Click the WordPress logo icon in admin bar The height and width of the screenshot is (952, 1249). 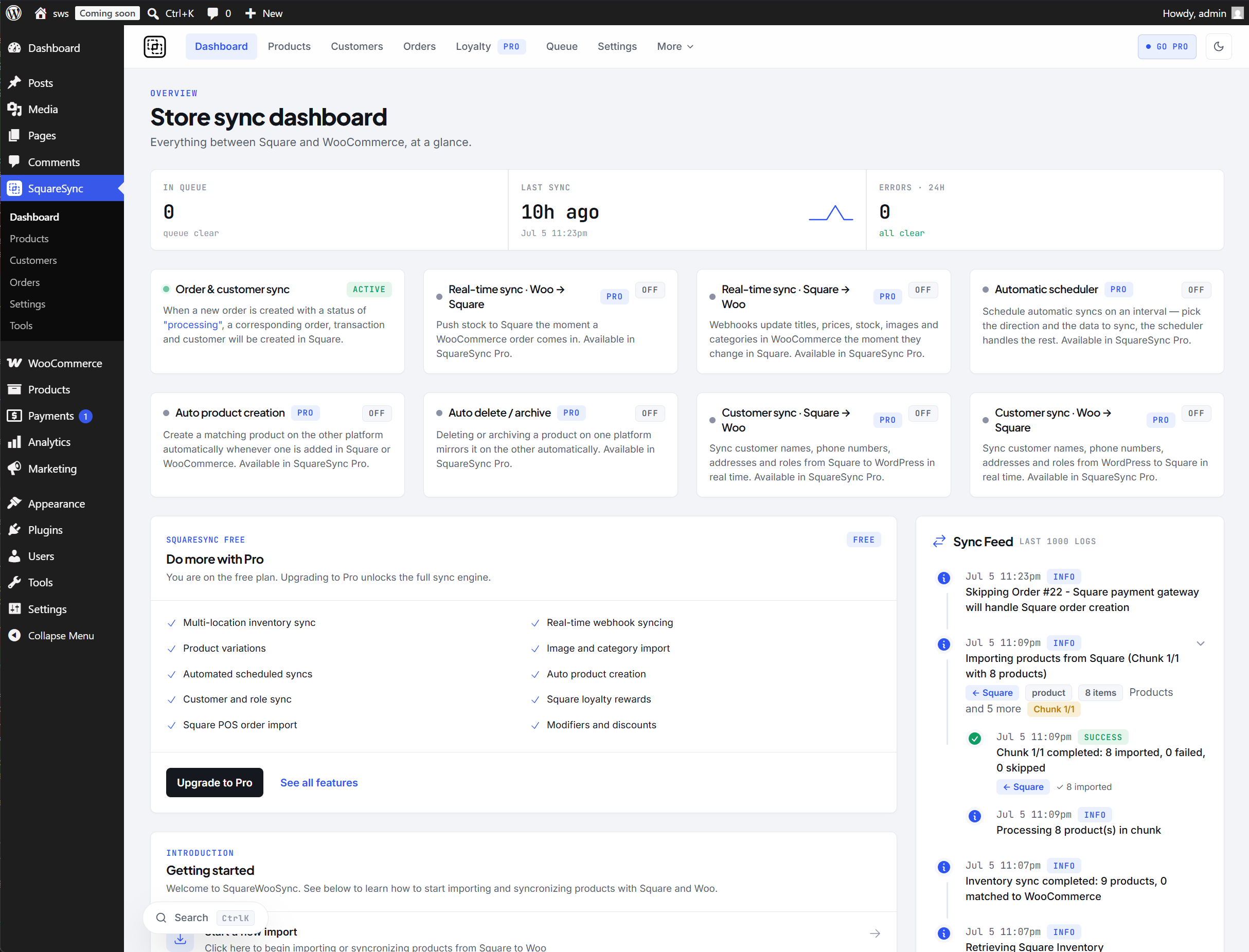pos(13,13)
